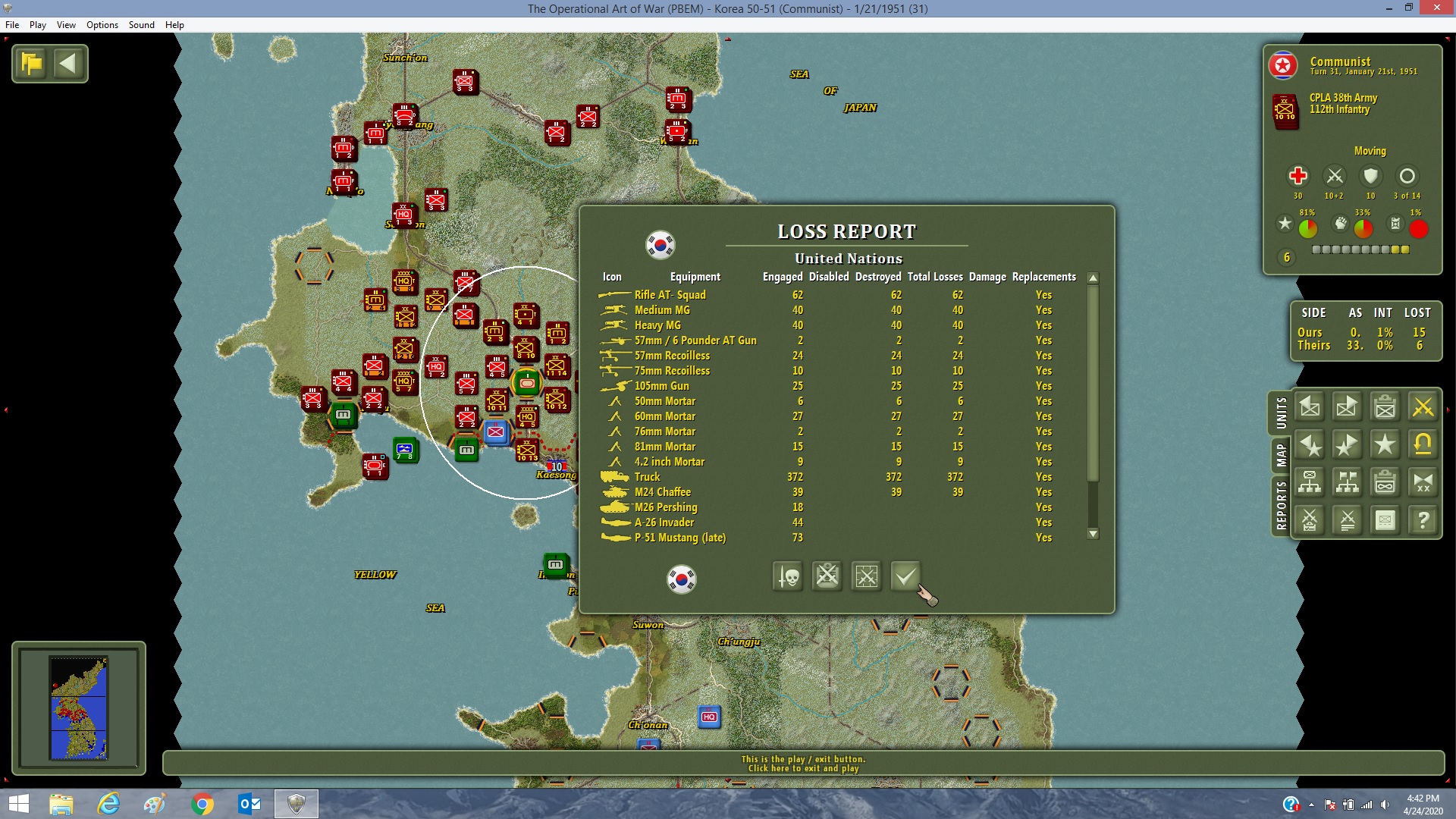
Task: Click the 81% proficiency pie indicator
Action: (x=1307, y=228)
